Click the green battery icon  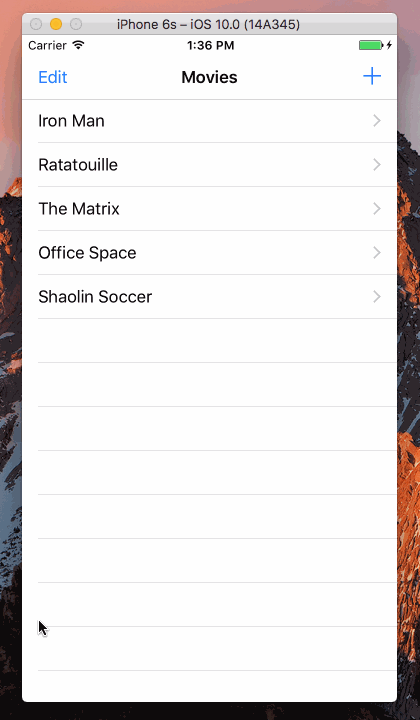click(x=371, y=45)
